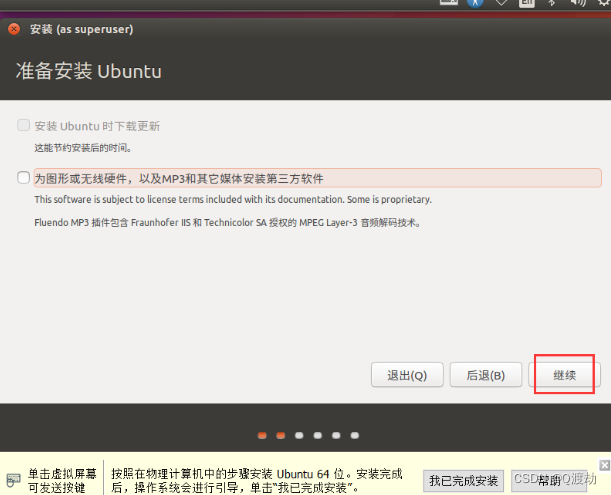Image resolution: width=611 pixels, height=495 pixels.
Task: Open the on-screen keyboard indicator in top panel
Action: [449, 2]
